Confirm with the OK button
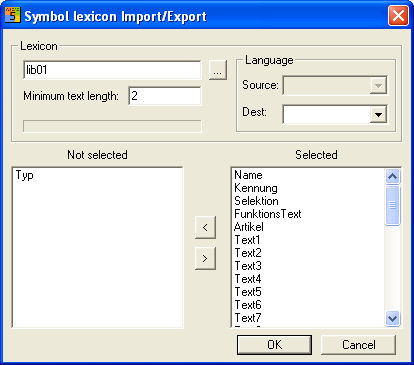Screen dimensions: 414x365 point(274,345)
